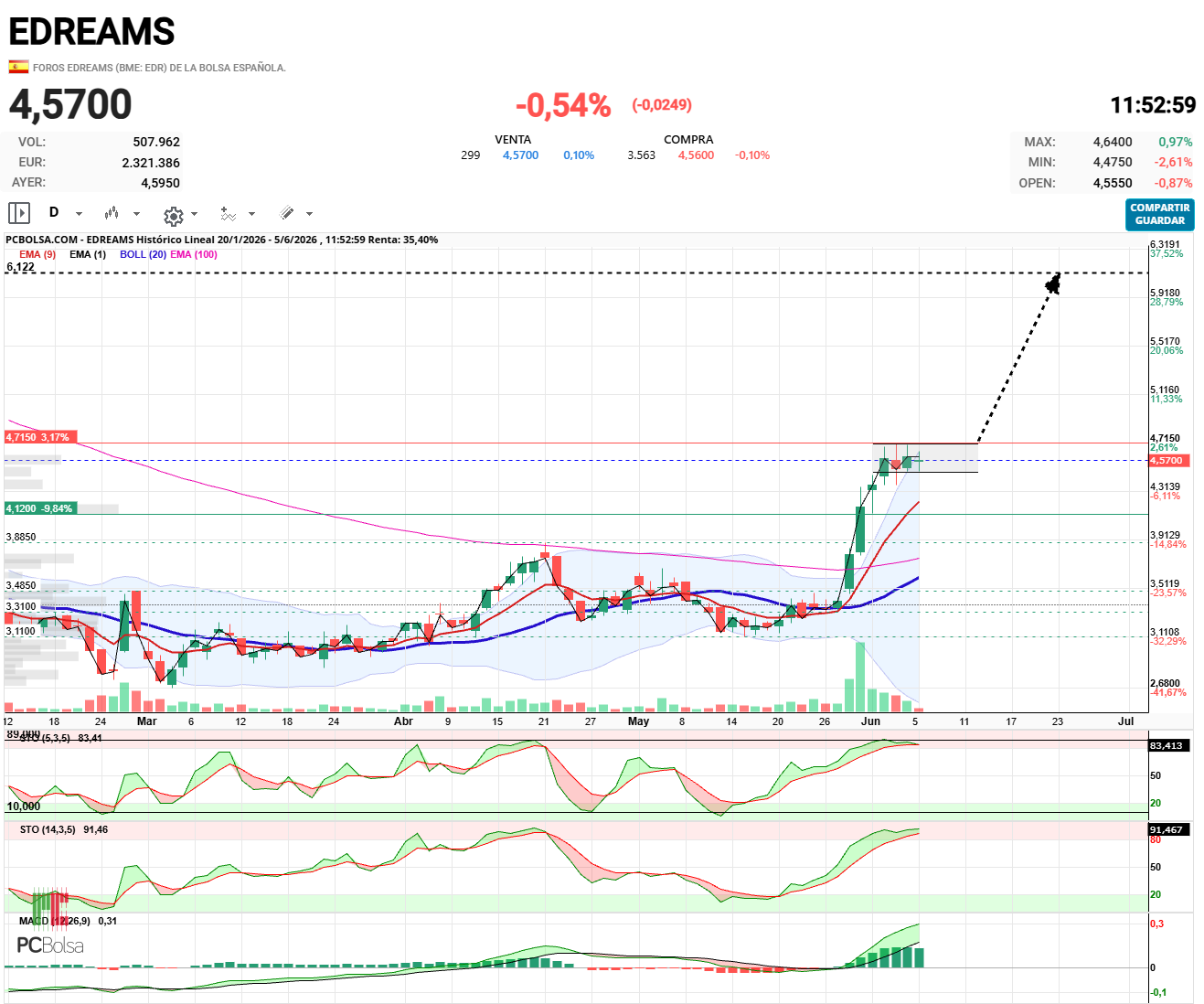Click the EMA (9) indicator label
The width and height of the screenshot is (1204, 1004).
click(37, 254)
